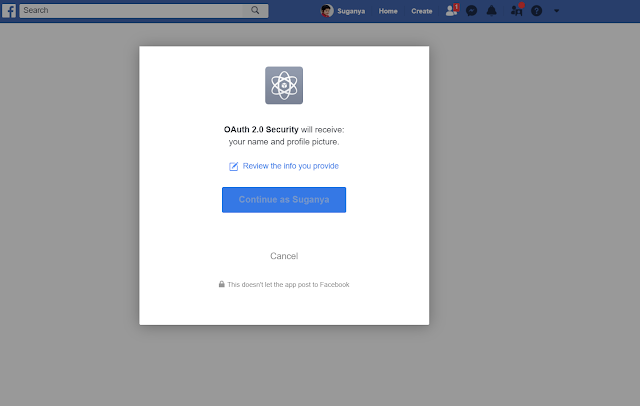Open the help question mark icon

pyautogui.click(x=536, y=11)
